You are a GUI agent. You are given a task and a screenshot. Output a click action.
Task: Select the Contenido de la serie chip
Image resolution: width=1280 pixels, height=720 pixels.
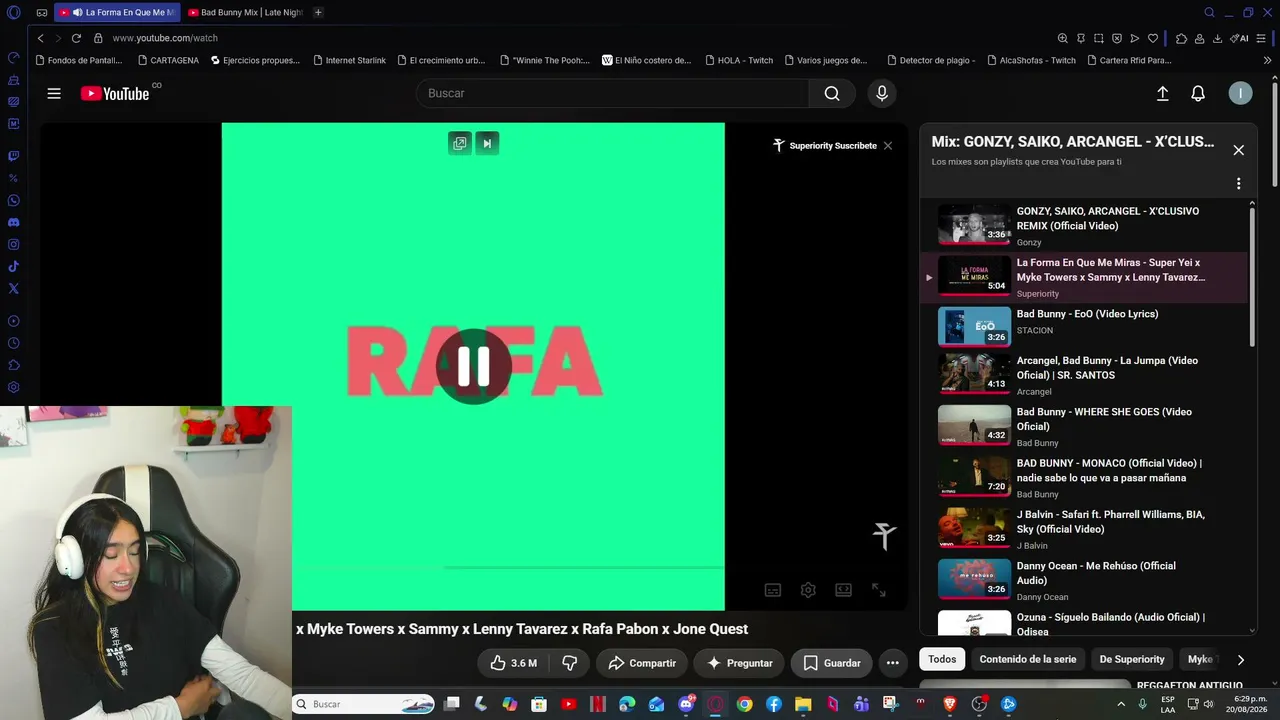click(1028, 659)
